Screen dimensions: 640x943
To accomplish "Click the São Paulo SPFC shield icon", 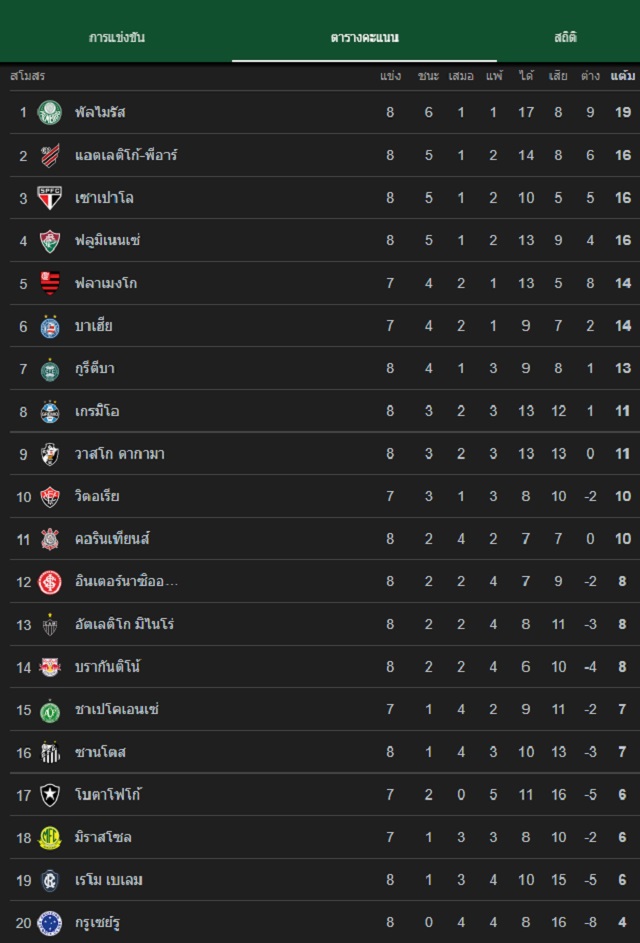I will tap(49, 198).
